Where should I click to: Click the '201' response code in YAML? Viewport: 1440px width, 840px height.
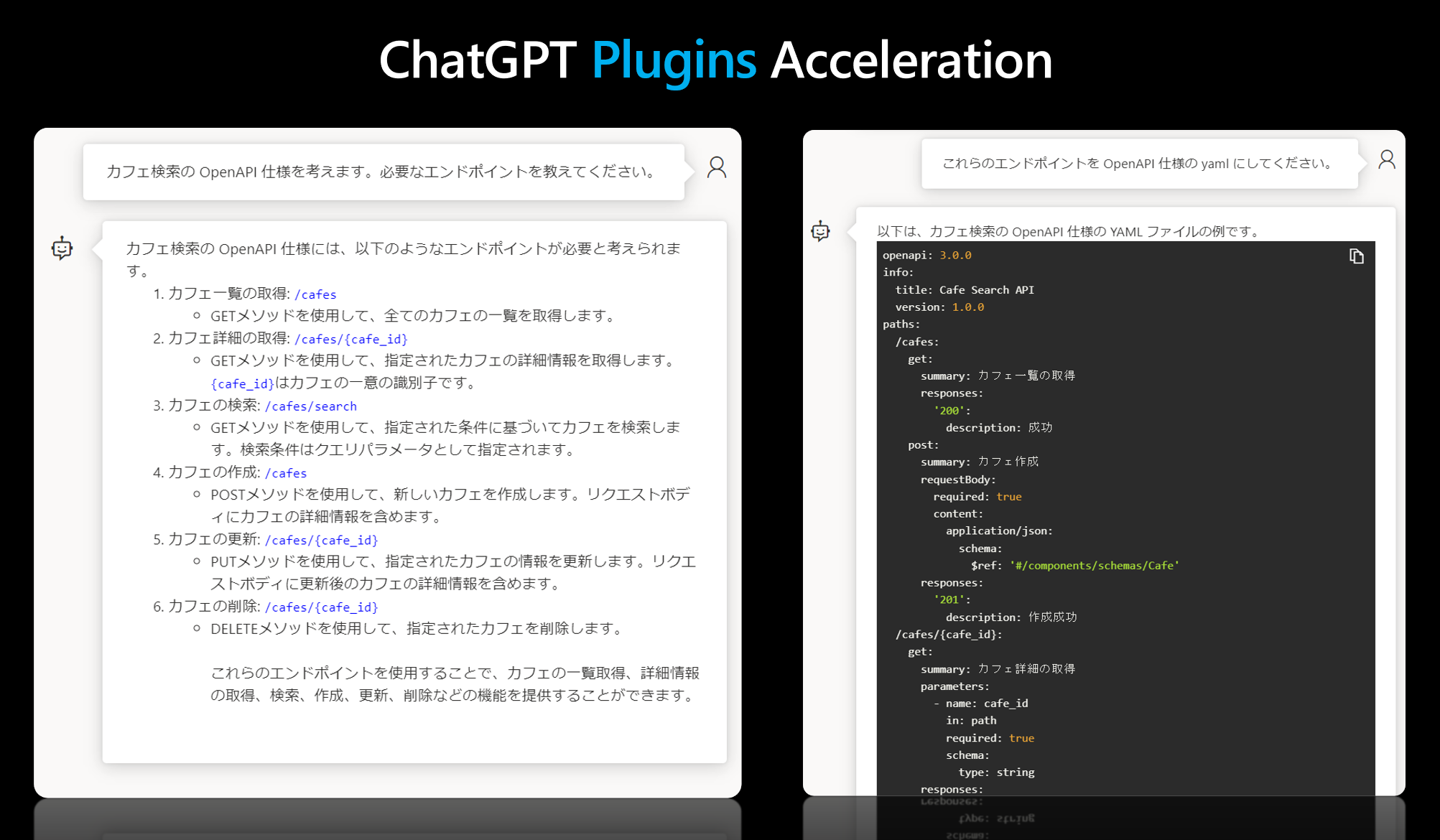tap(949, 599)
